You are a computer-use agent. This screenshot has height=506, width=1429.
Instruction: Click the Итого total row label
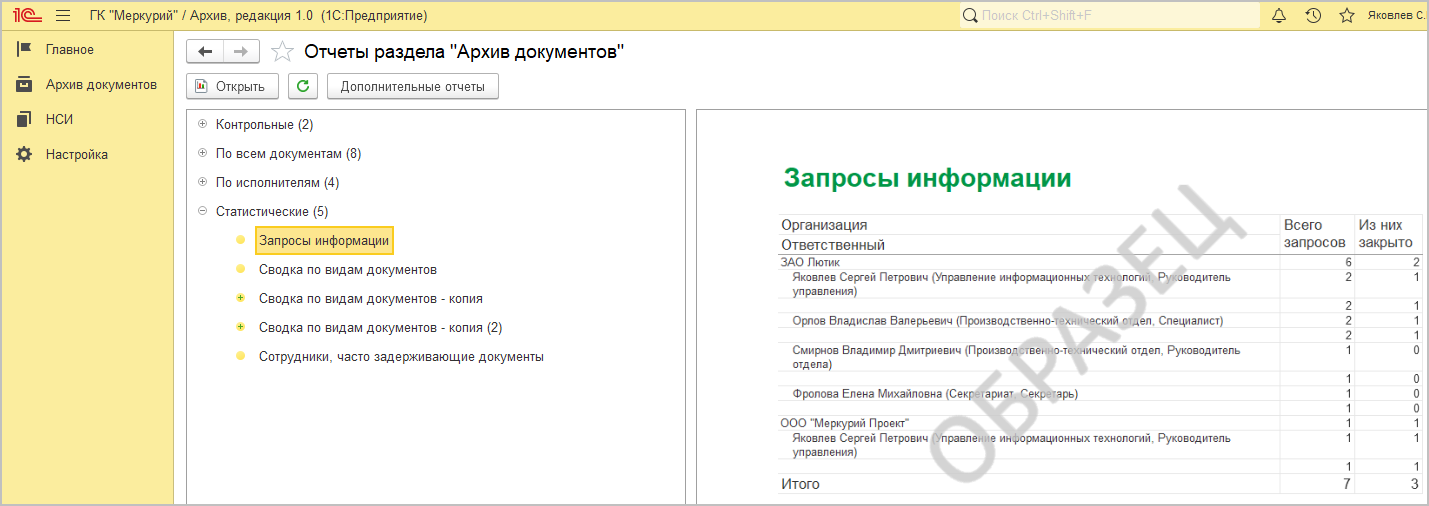[800, 484]
